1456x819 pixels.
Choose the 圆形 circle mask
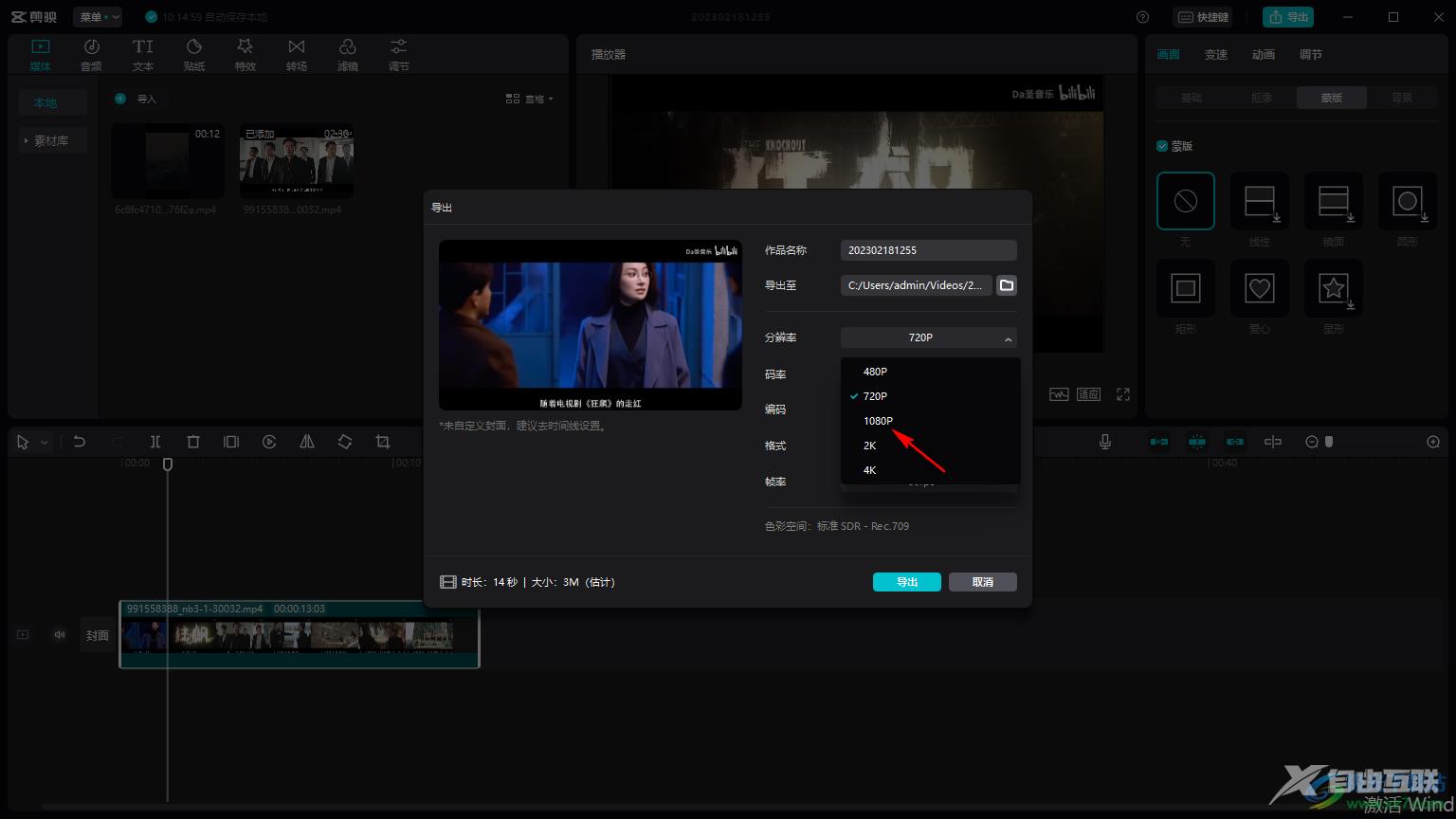point(1408,201)
